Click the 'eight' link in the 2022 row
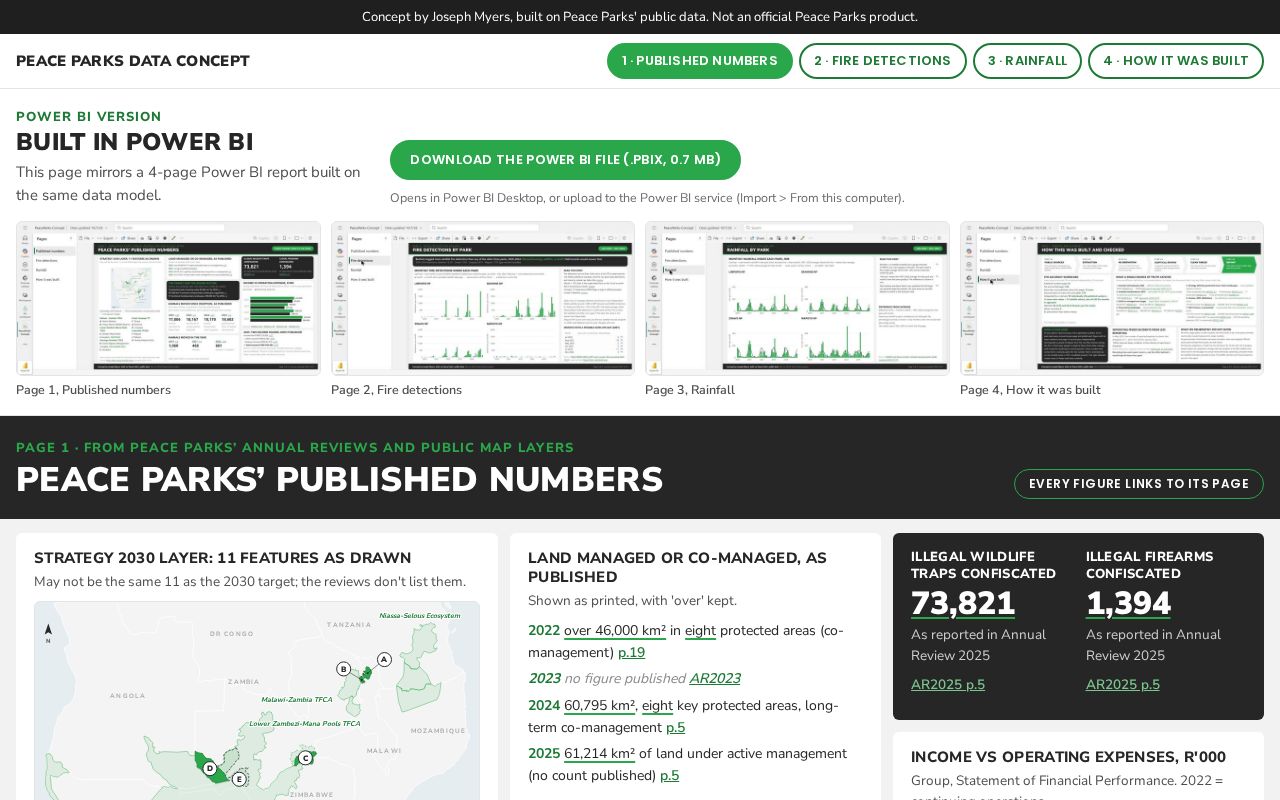The image size is (1280, 800). tap(700, 631)
